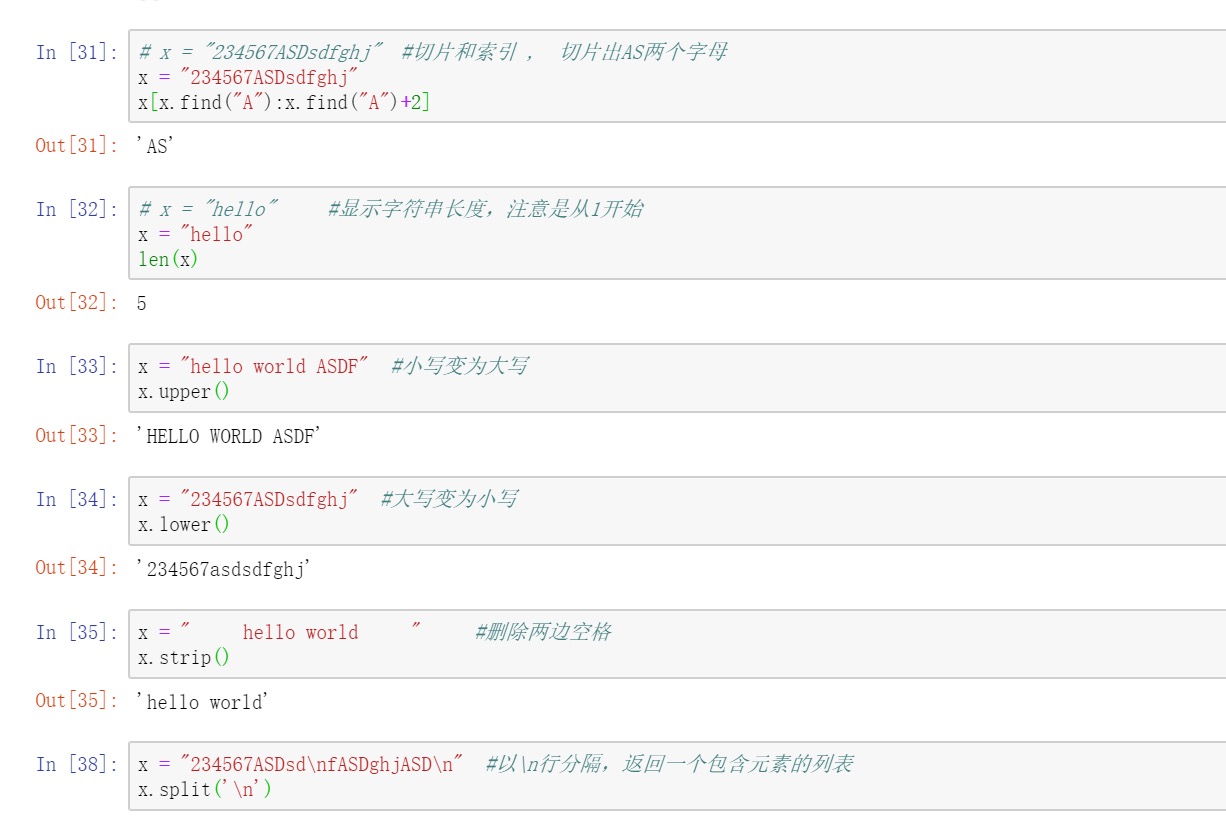Image resolution: width=1226 pixels, height=820 pixels.
Task: Select the cell via In [32] prompt
Action: 76,209
